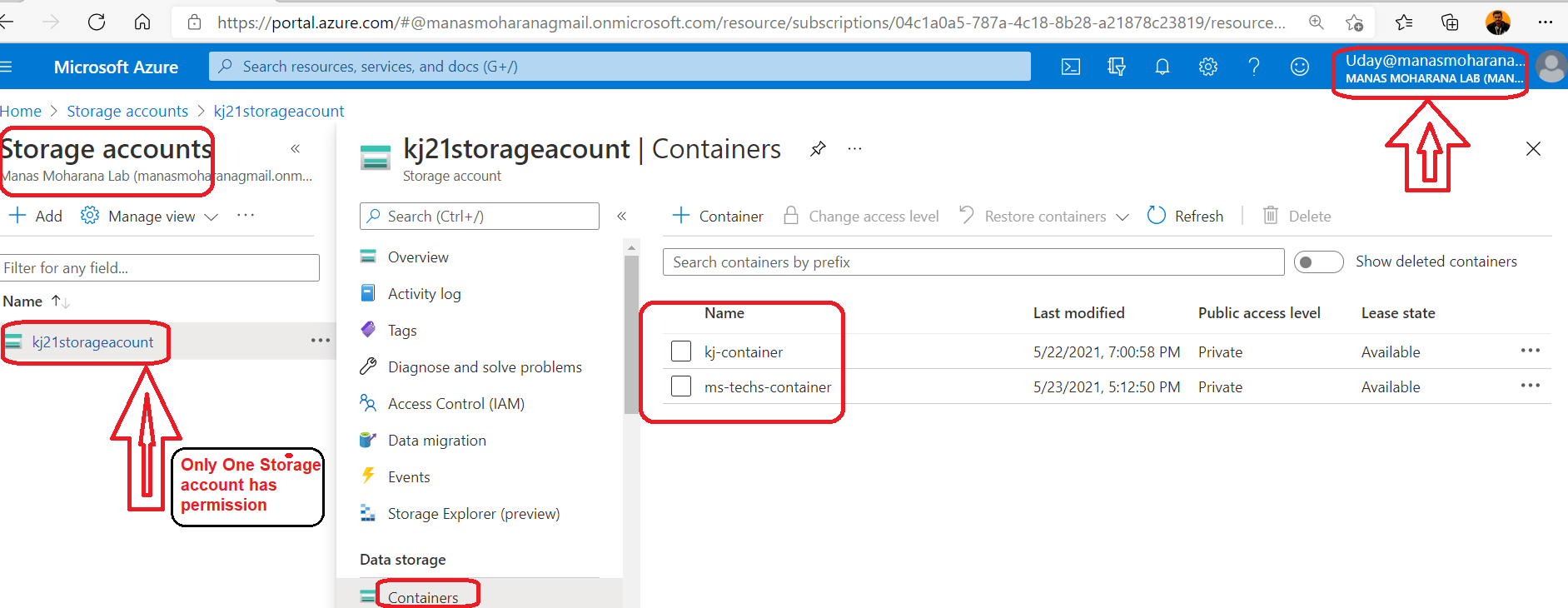The width and height of the screenshot is (1568, 608).
Task: Click Delete in containers toolbar
Action: [x=1297, y=217]
